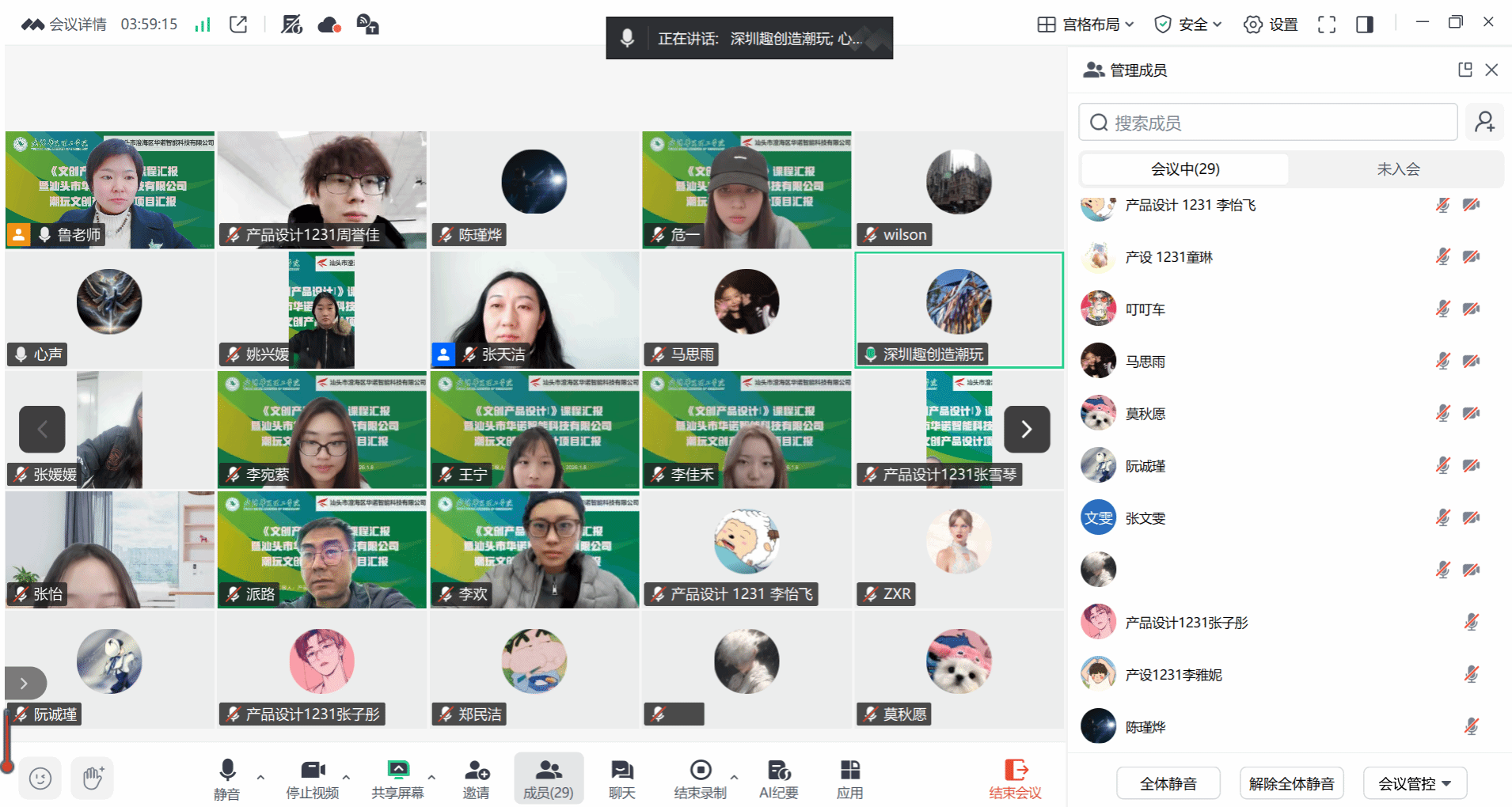Click the cloud recording status icon
1512x807 pixels.
pos(329,25)
